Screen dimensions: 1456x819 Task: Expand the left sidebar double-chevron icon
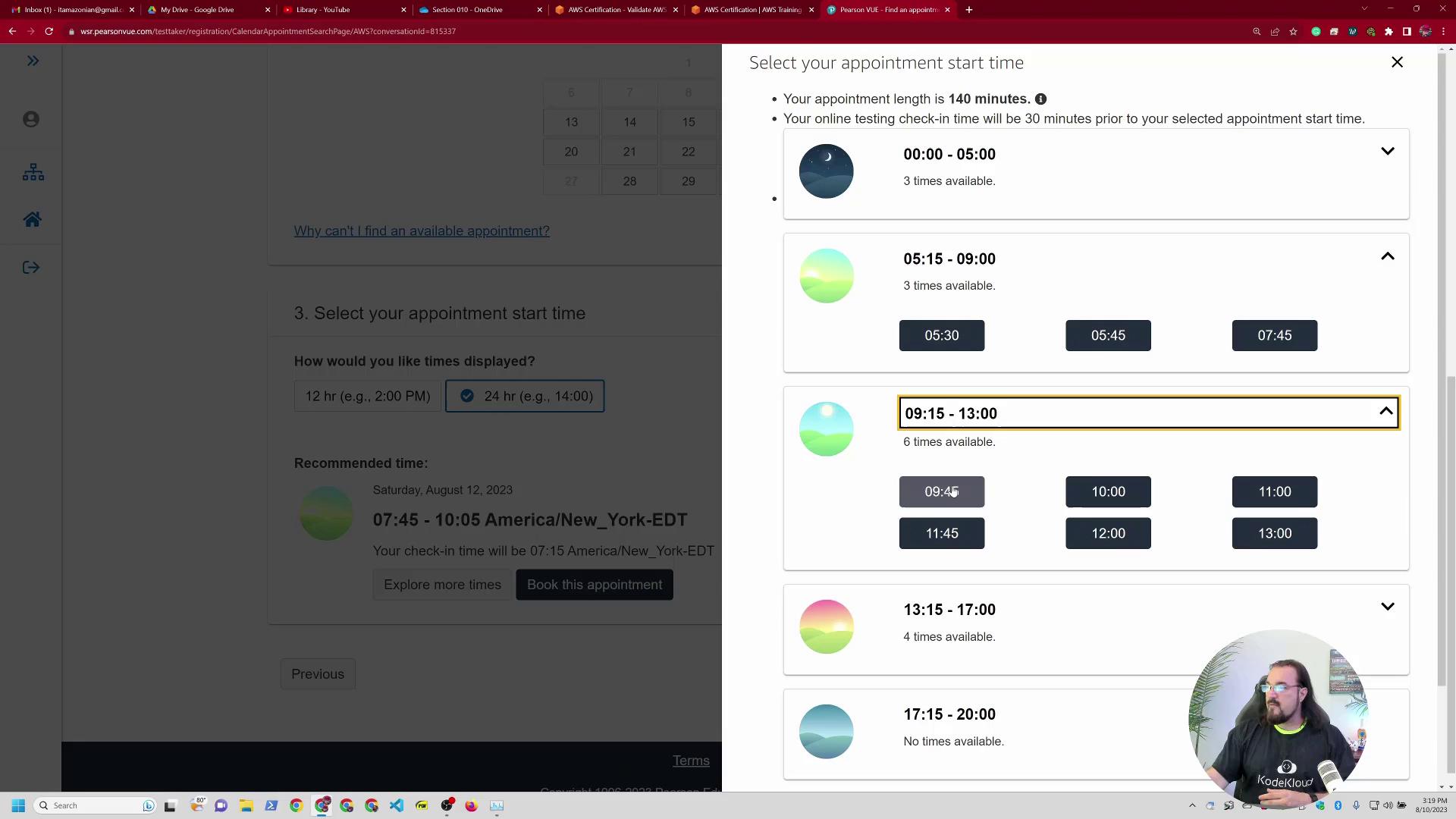click(x=33, y=61)
